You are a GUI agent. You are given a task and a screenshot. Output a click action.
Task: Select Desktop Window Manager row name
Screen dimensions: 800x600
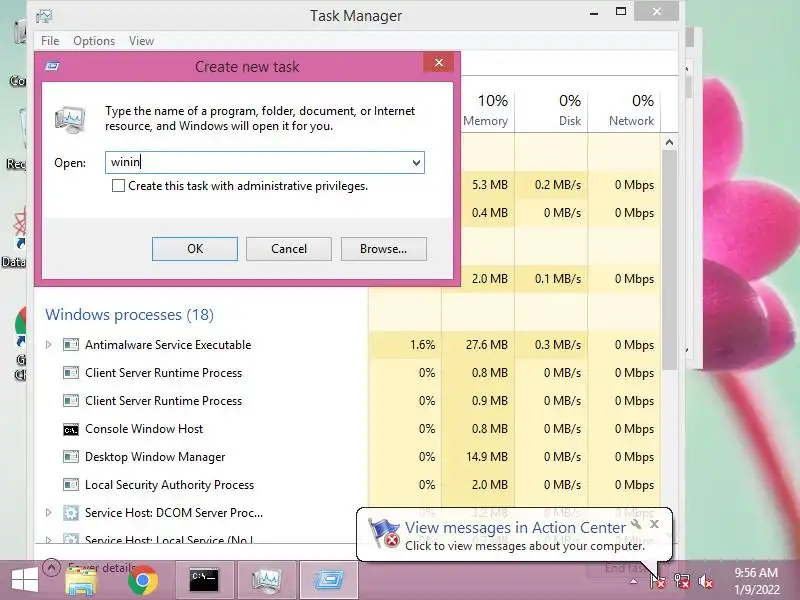pos(155,457)
